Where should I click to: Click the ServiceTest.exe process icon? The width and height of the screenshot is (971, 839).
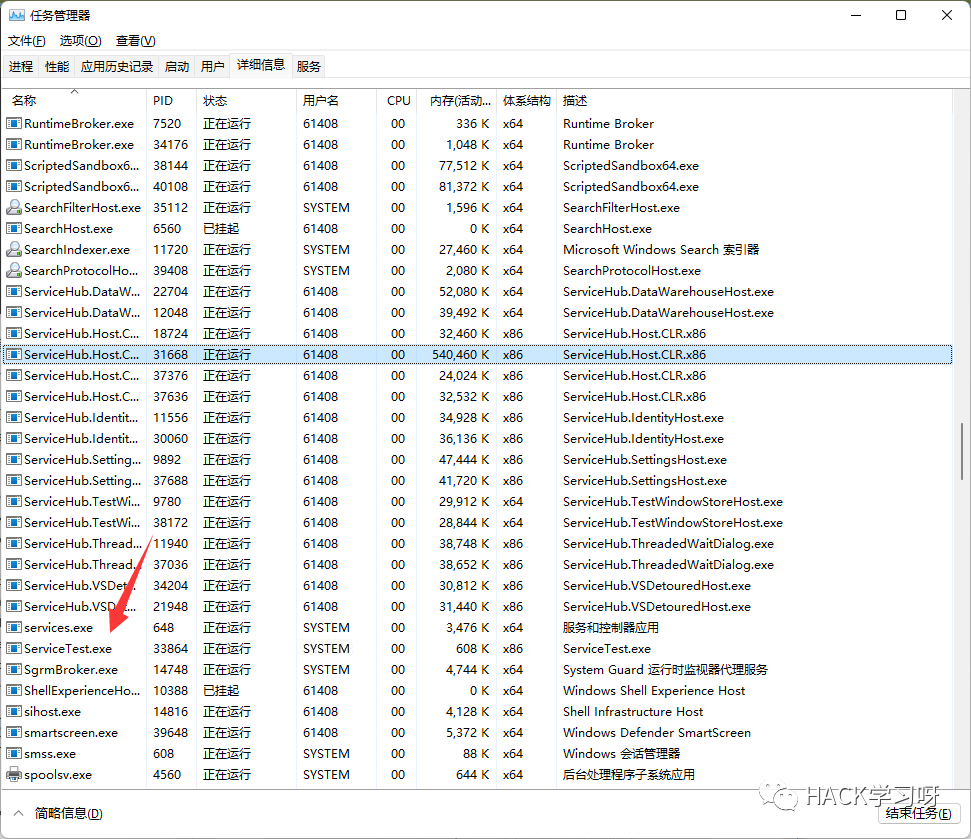(14, 648)
